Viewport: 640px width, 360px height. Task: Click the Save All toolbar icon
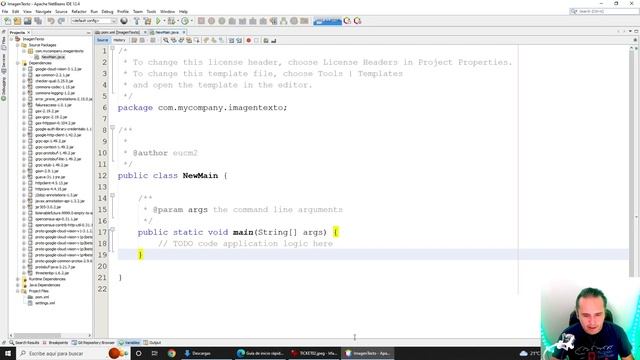(x=38, y=21)
